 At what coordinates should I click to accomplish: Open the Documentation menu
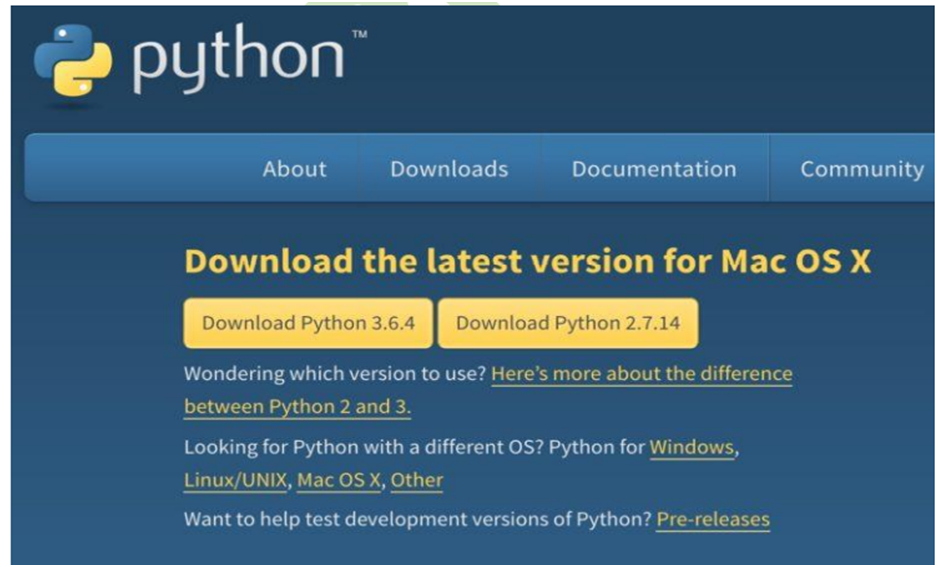click(654, 169)
